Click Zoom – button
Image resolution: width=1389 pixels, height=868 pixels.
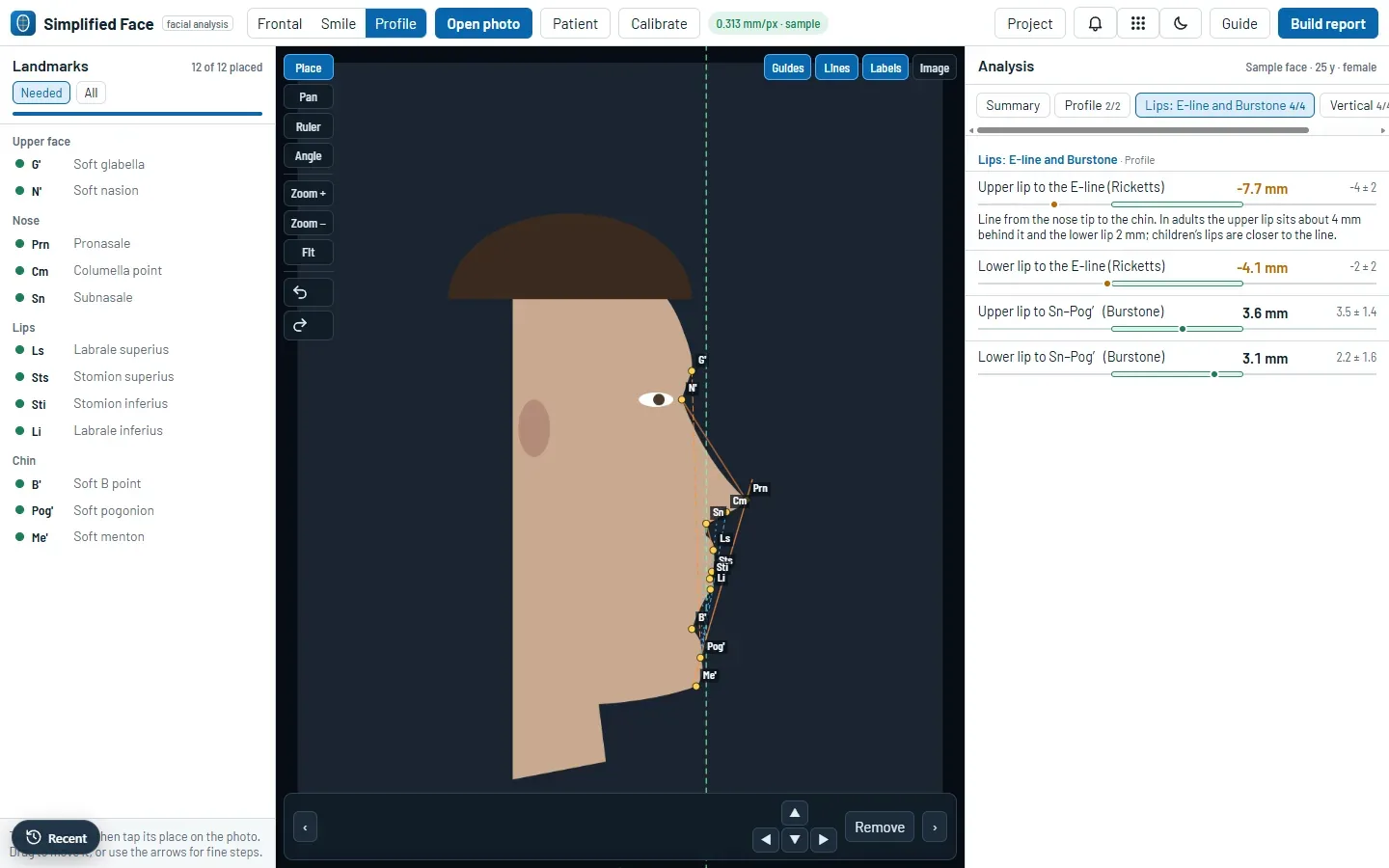(308, 223)
